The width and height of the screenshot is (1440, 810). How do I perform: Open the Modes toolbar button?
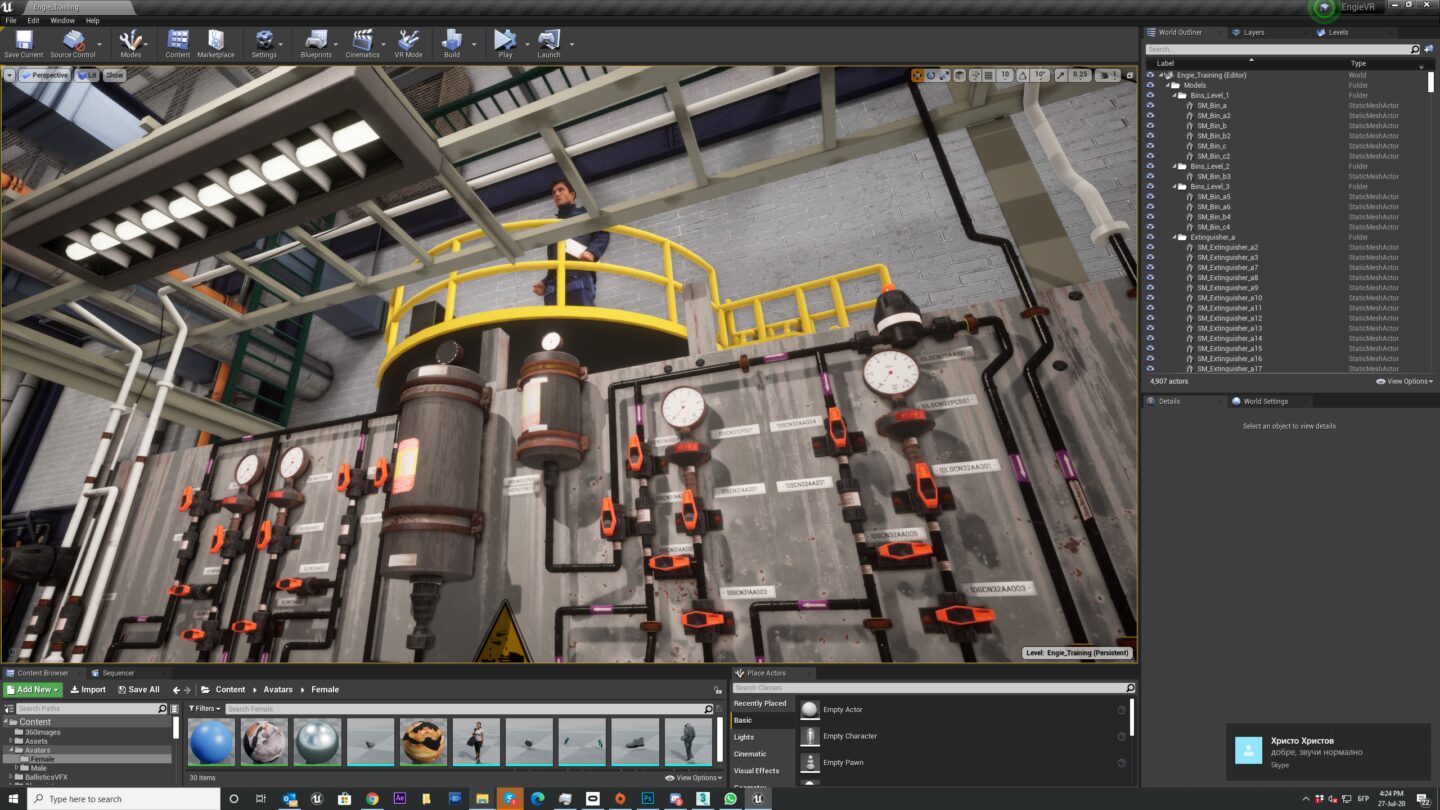tap(131, 43)
